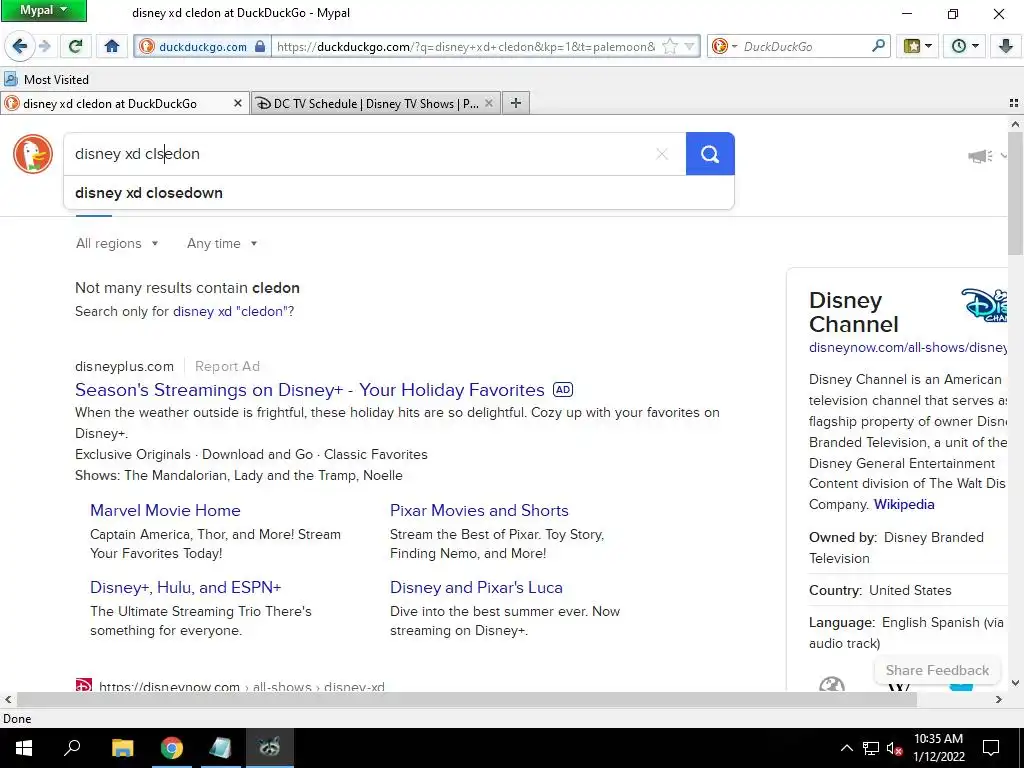Screen dimensions: 1024x768
Task: Open the bookmarks menu toolbar button
Action: pos(917,46)
